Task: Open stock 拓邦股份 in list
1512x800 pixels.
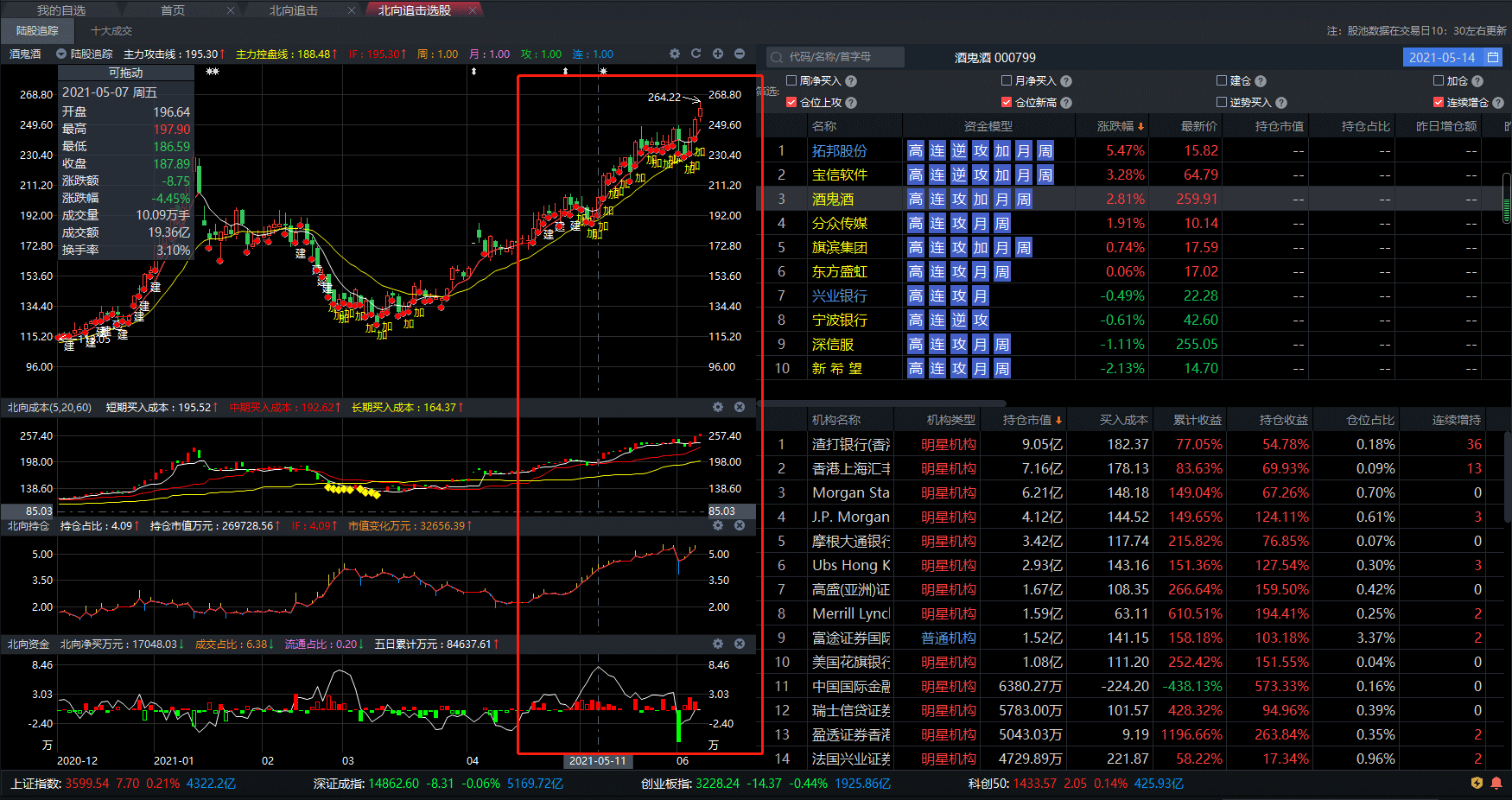Action: [x=839, y=150]
